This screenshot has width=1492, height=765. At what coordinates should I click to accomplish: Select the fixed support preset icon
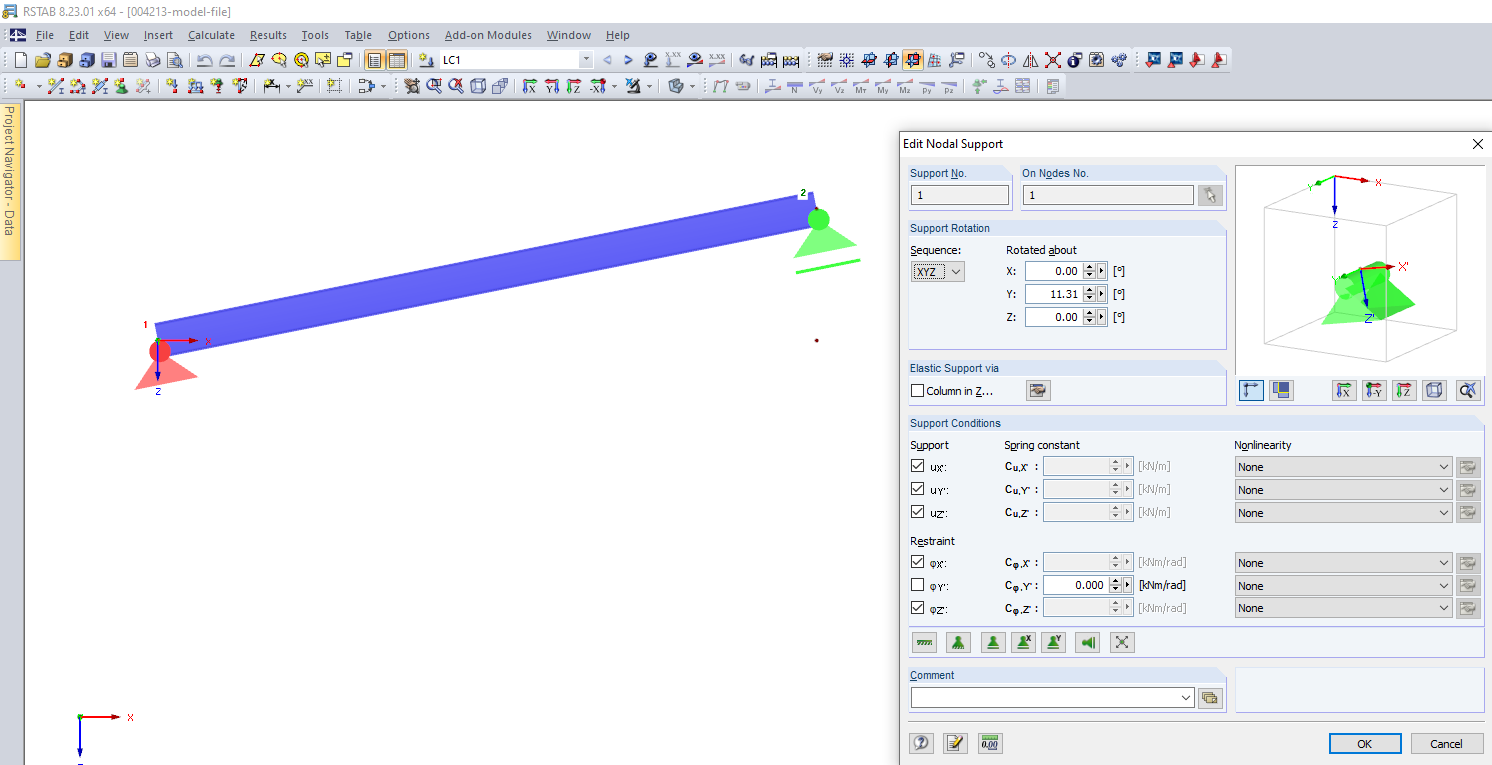pyautogui.click(x=958, y=642)
